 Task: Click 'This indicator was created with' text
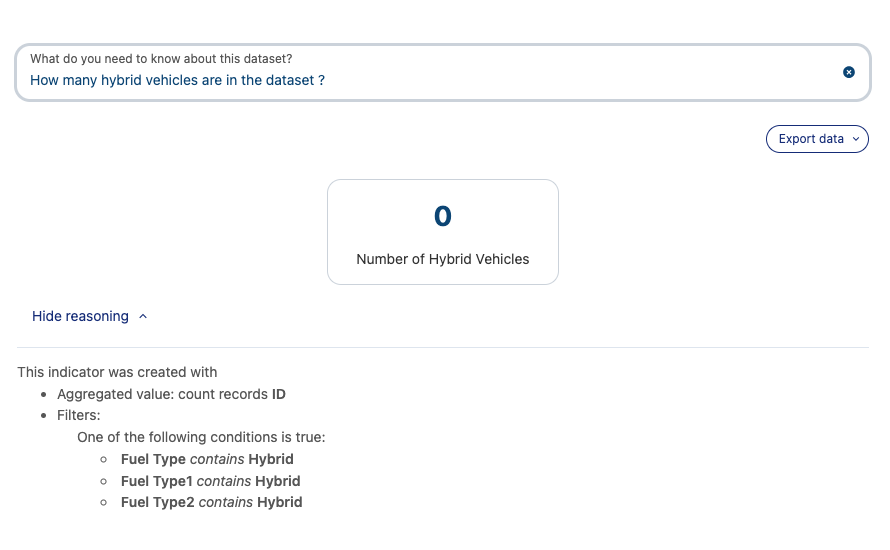[x=117, y=372]
